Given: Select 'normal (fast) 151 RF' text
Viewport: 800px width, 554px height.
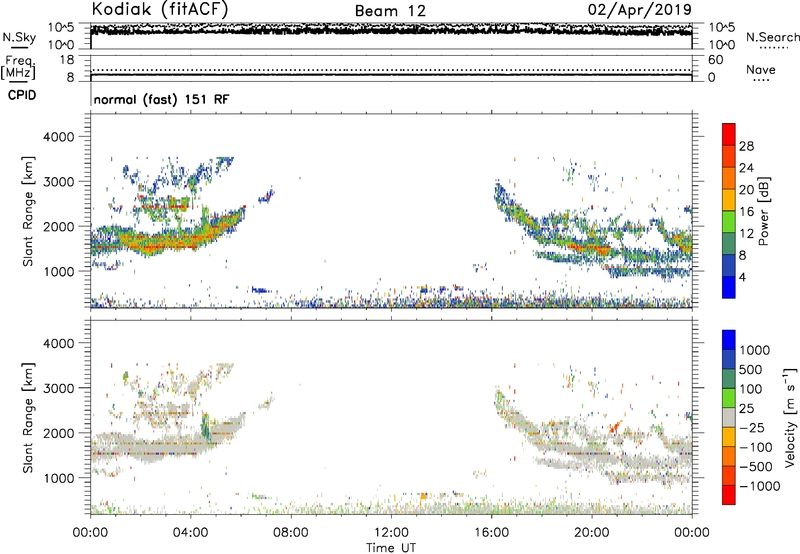Looking at the screenshot, I should (x=161, y=99).
